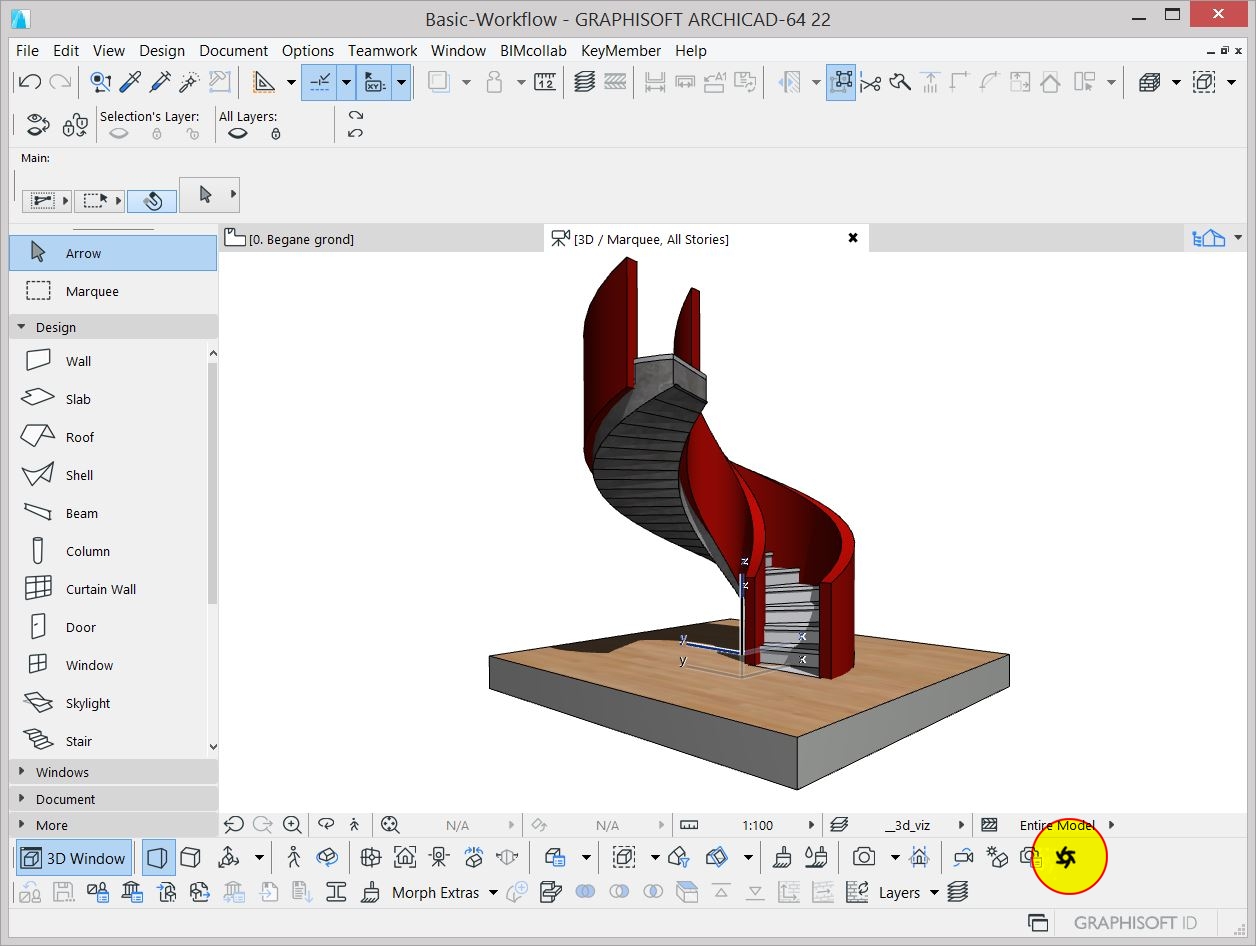Collapse the Design toolbox group
The height and width of the screenshot is (946, 1256).
(112, 327)
